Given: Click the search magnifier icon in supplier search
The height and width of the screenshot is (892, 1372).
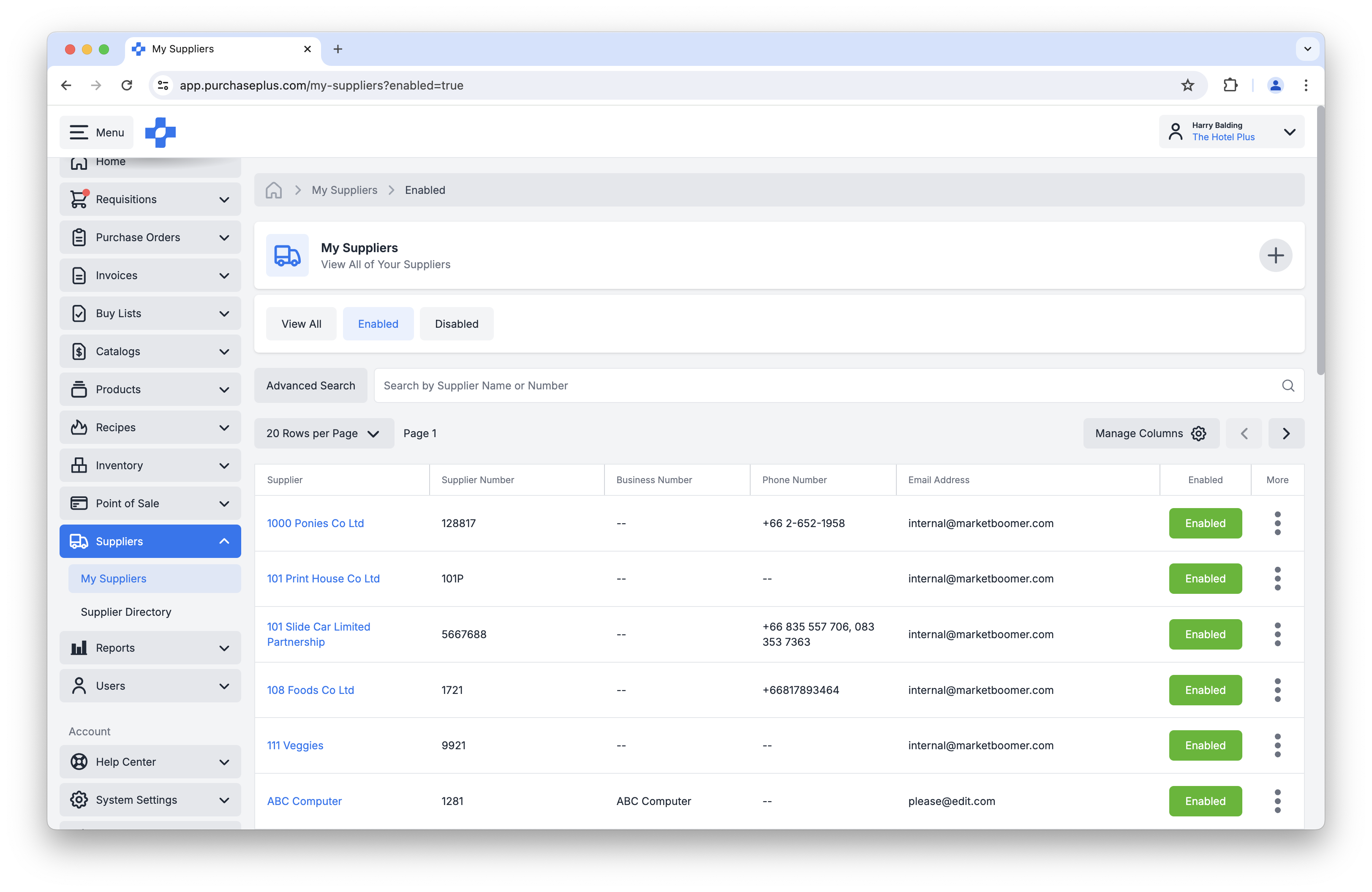Looking at the screenshot, I should pos(1288,386).
